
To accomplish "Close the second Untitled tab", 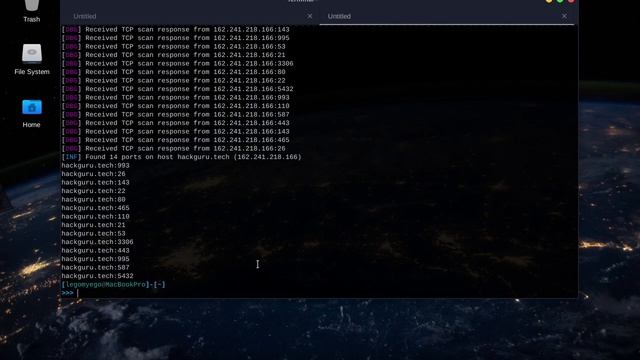I will click(564, 16).
